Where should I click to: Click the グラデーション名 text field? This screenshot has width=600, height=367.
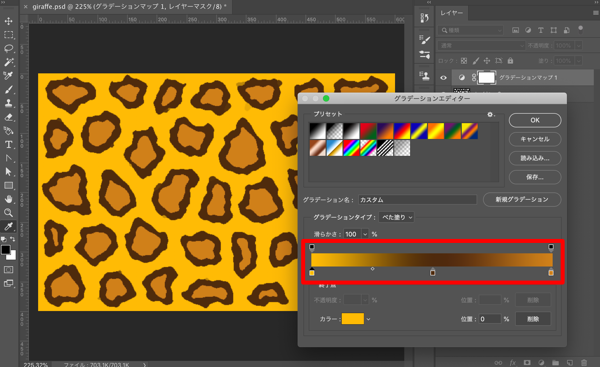click(x=417, y=199)
